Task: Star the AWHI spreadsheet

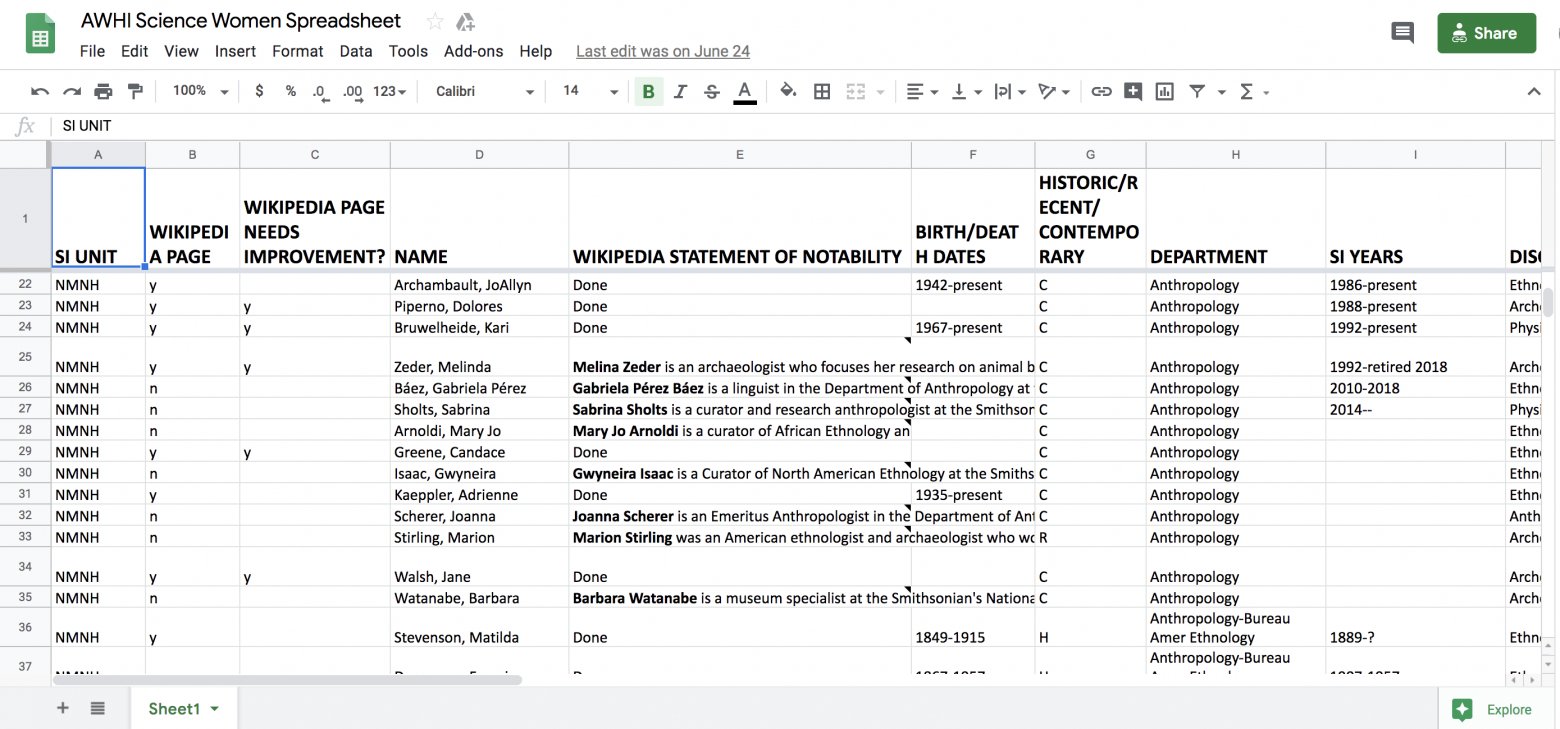Action: coord(434,21)
